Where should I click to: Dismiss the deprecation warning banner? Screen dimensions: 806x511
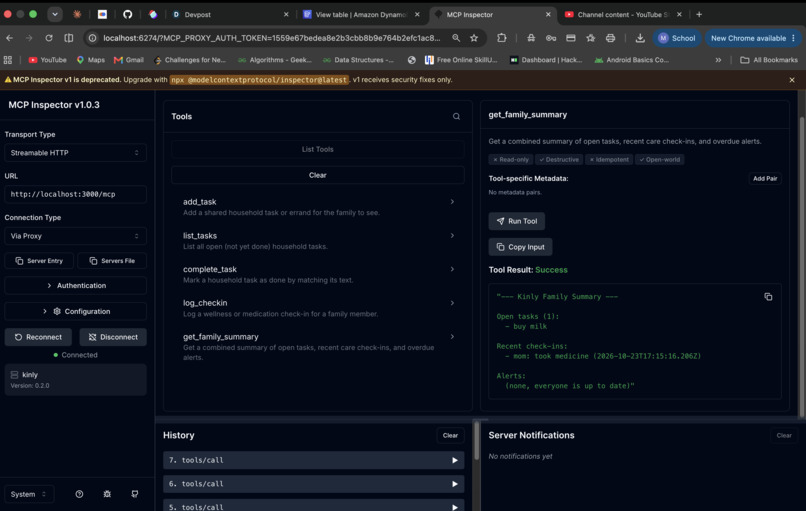click(x=792, y=80)
